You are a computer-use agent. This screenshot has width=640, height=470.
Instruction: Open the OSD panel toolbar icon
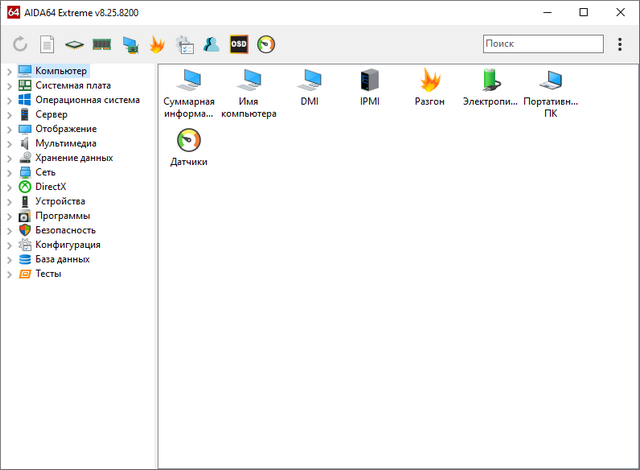click(239, 44)
